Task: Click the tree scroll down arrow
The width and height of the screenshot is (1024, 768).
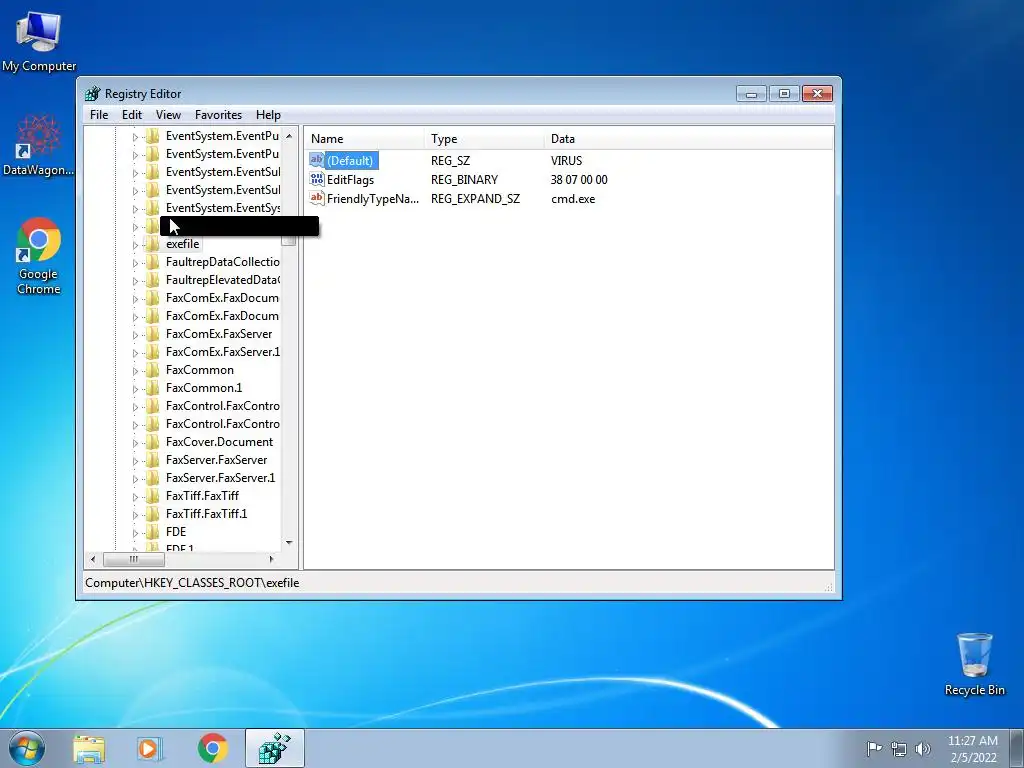Action: (x=289, y=543)
